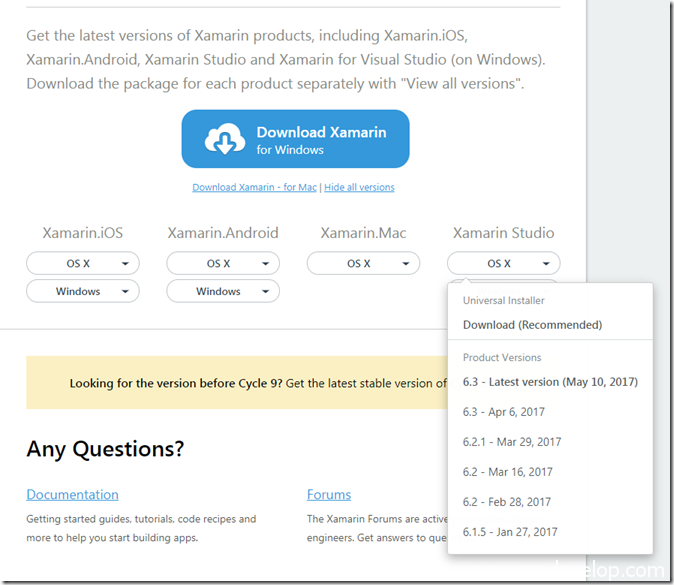Viewport: 674px width, 585px height.
Task: Go to the Forums link
Action: (x=329, y=495)
